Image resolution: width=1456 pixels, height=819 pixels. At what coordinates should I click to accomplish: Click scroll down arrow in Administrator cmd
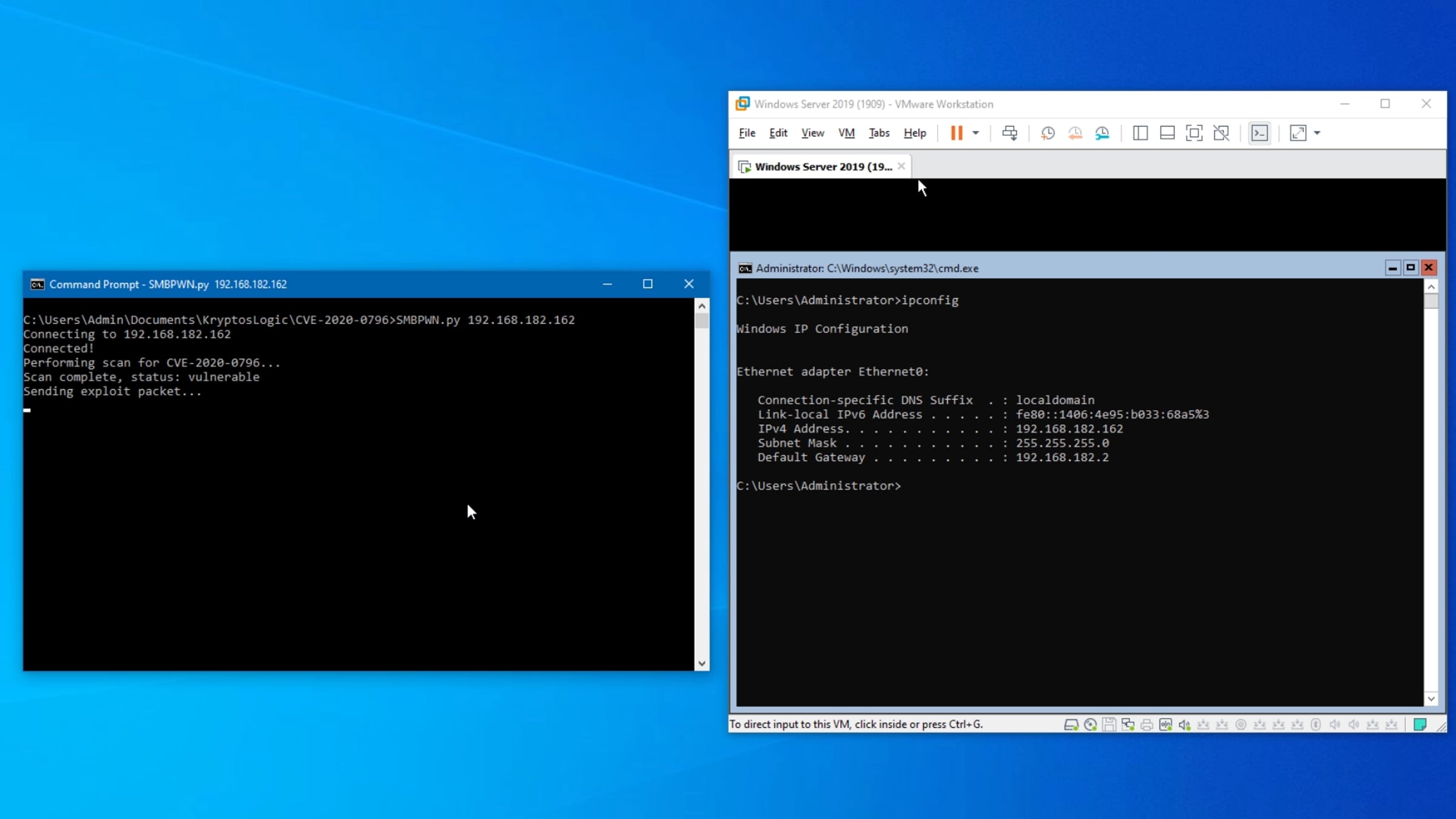(1431, 699)
